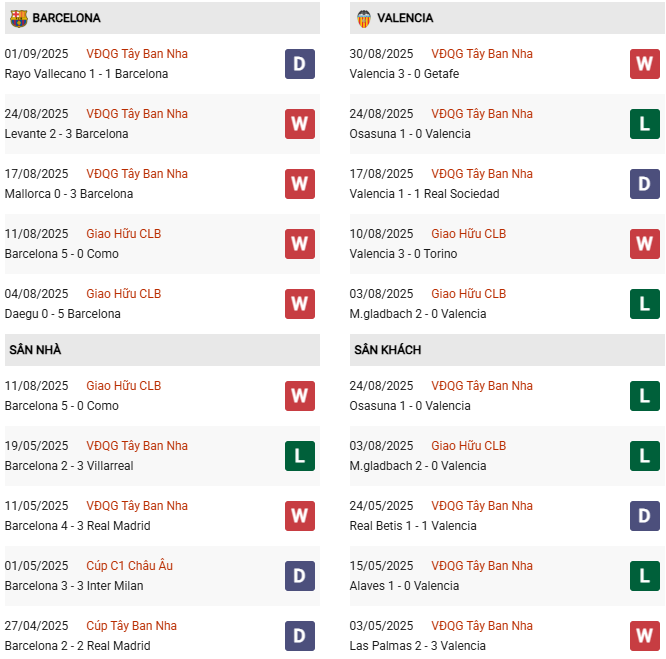Click the W badge for Daegu 0-5 Barcelona
Image resolution: width=666 pixels, height=659 pixels.
(300, 304)
